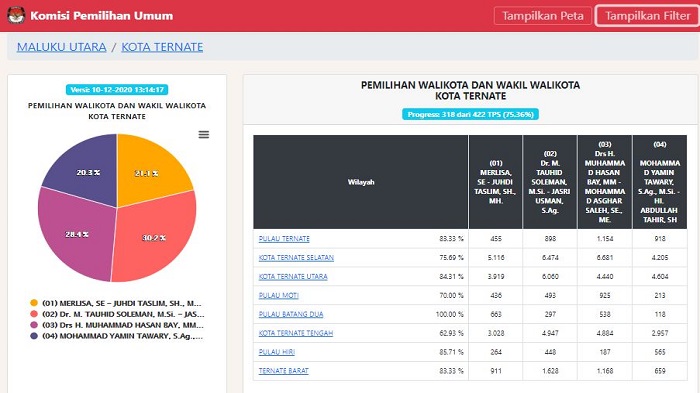
Task: Click the (02) Dr. M. TAUHID column header
Action: pos(550,182)
